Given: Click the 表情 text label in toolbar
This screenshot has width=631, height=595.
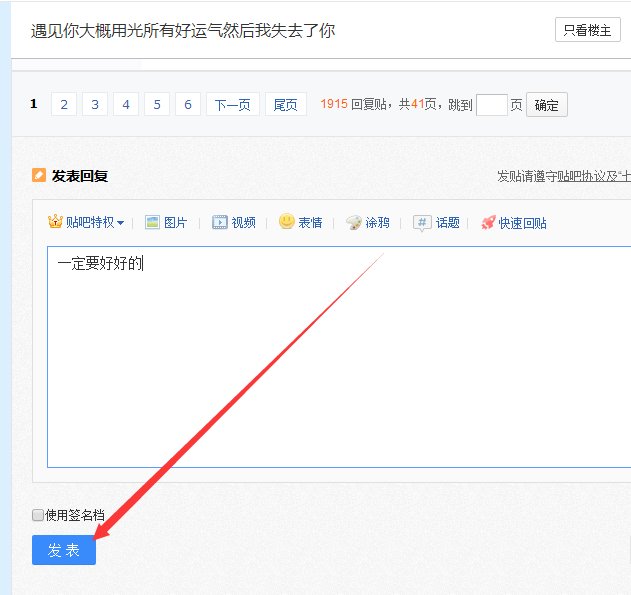Looking at the screenshot, I should [x=310, y=222].
